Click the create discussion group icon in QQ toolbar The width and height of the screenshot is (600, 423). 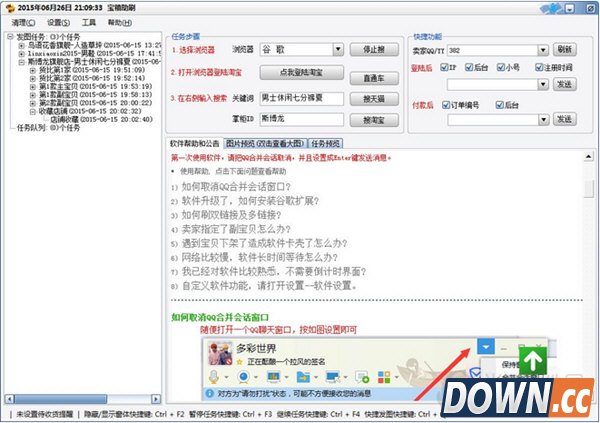pyautogui.click(x=362, y=377)
